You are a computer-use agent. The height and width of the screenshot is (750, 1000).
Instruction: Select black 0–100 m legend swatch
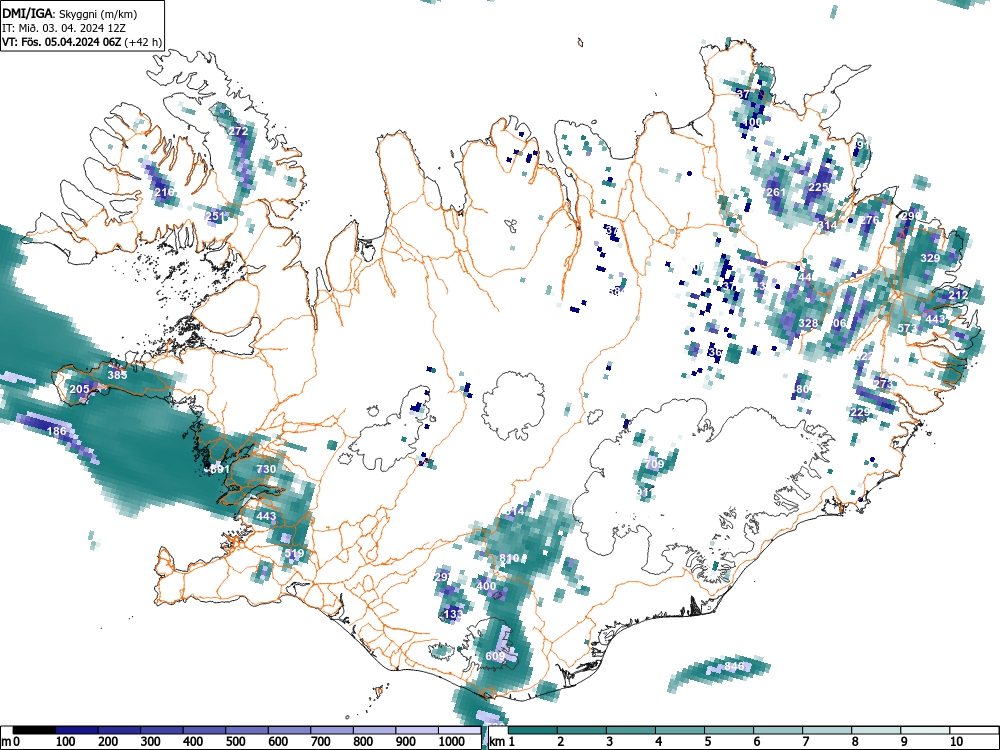pyautogui.click(x=34, y=730)
